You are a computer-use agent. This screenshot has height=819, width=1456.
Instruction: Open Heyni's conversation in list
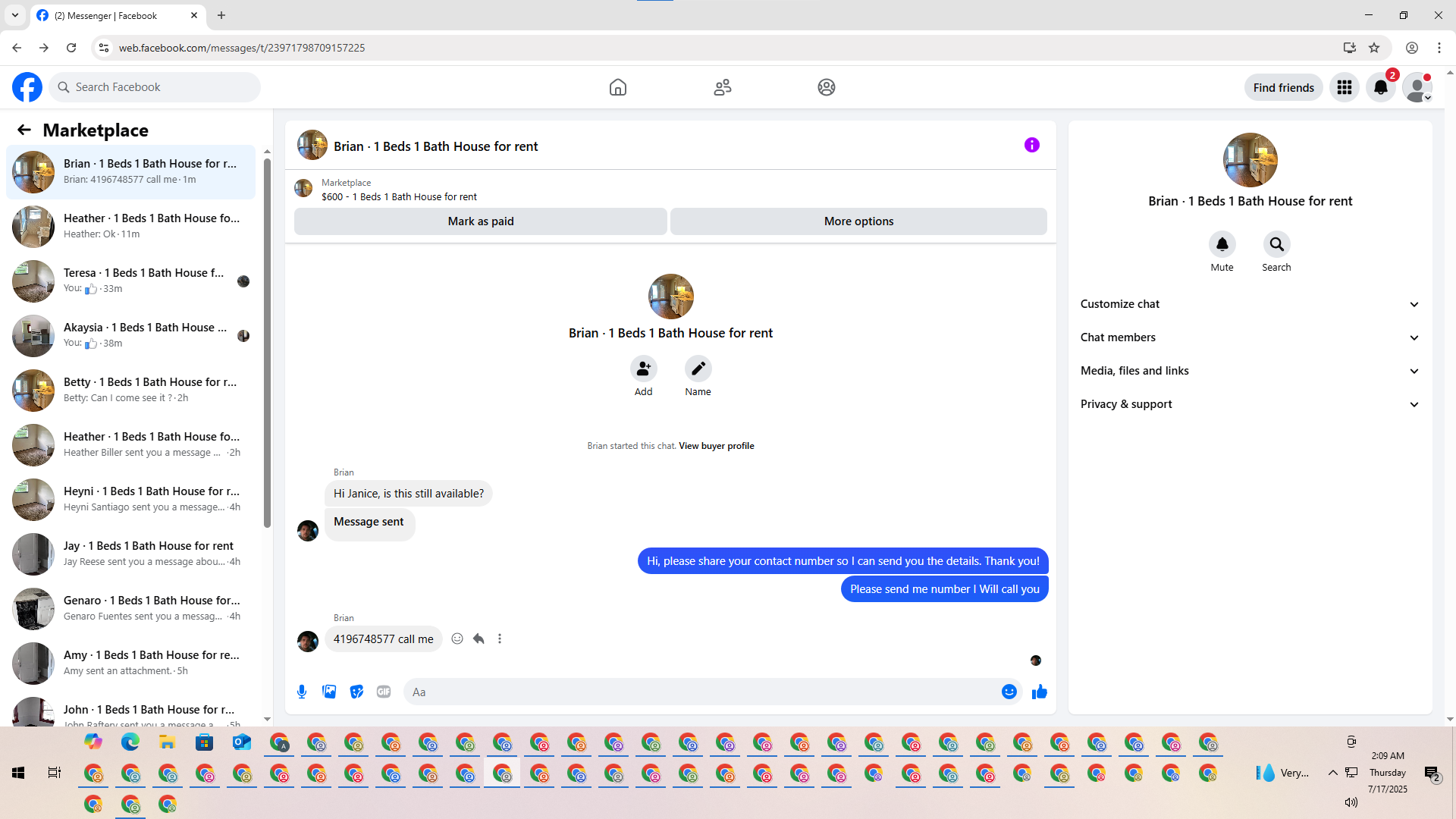(x=130, y=500)
